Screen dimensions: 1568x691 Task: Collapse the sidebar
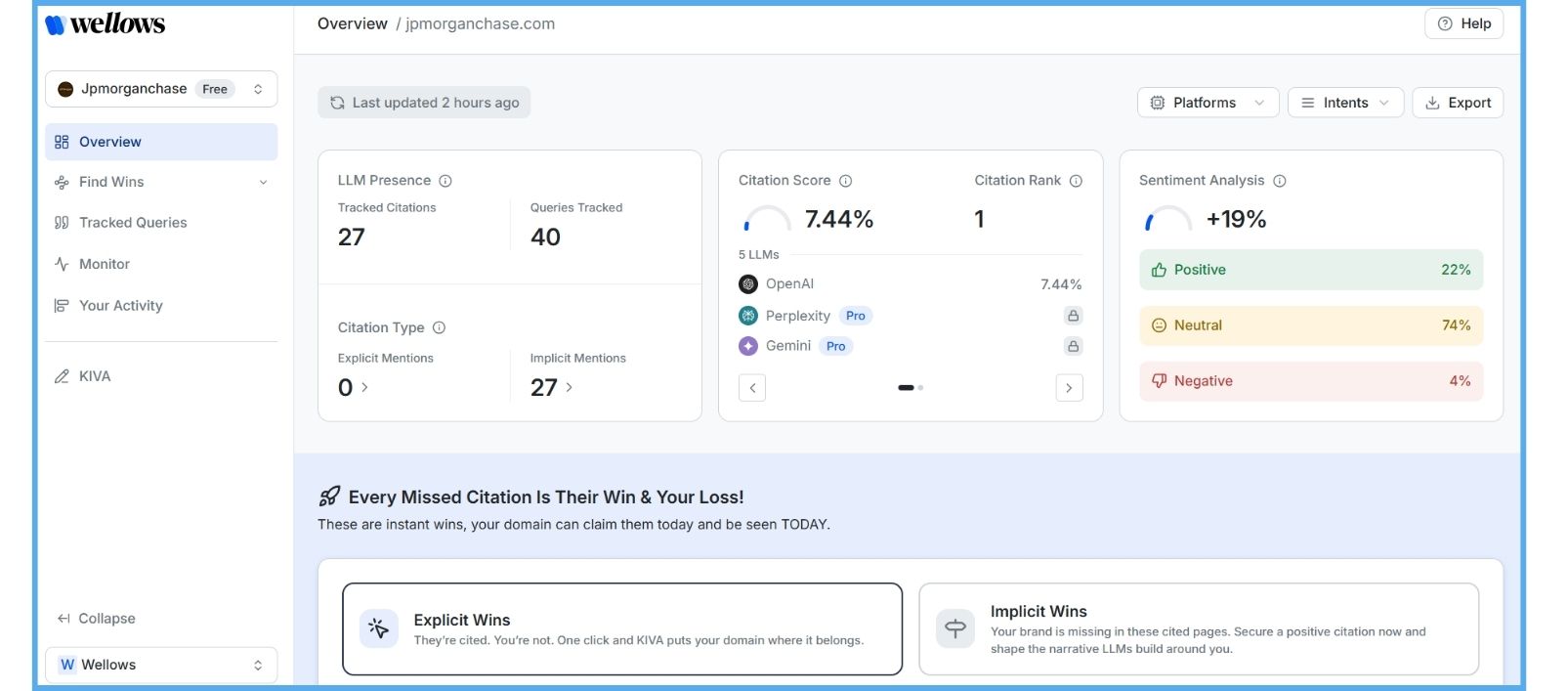pos(97,619)
